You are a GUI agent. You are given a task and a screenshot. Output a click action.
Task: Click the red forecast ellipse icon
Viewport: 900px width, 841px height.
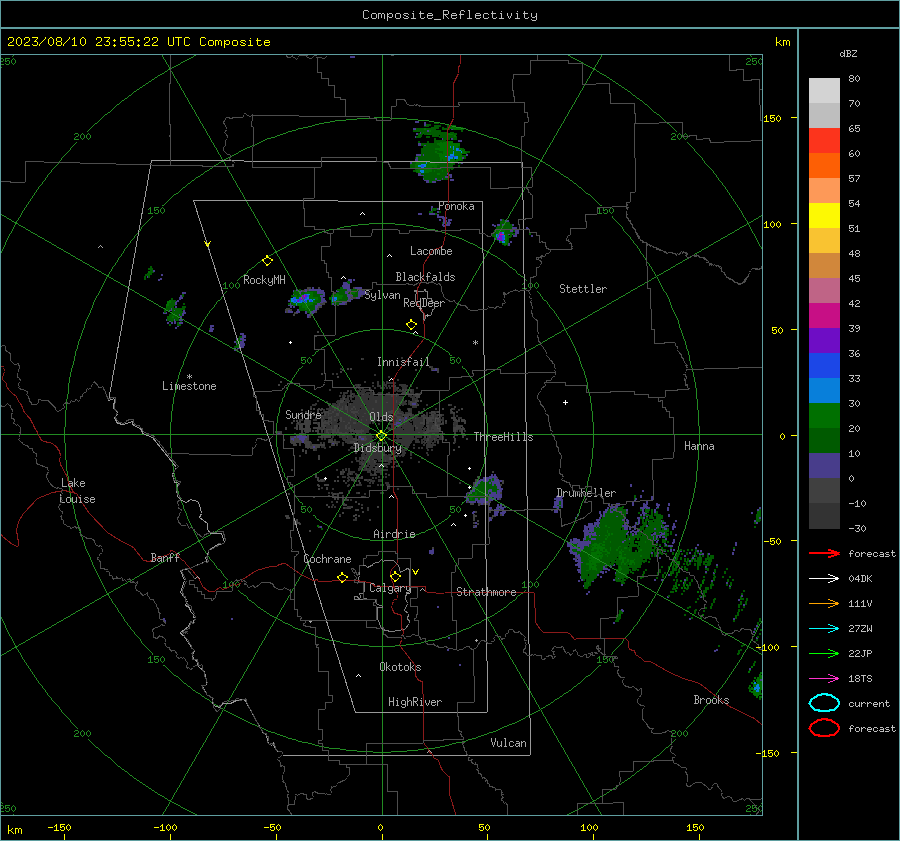(824, 728)
